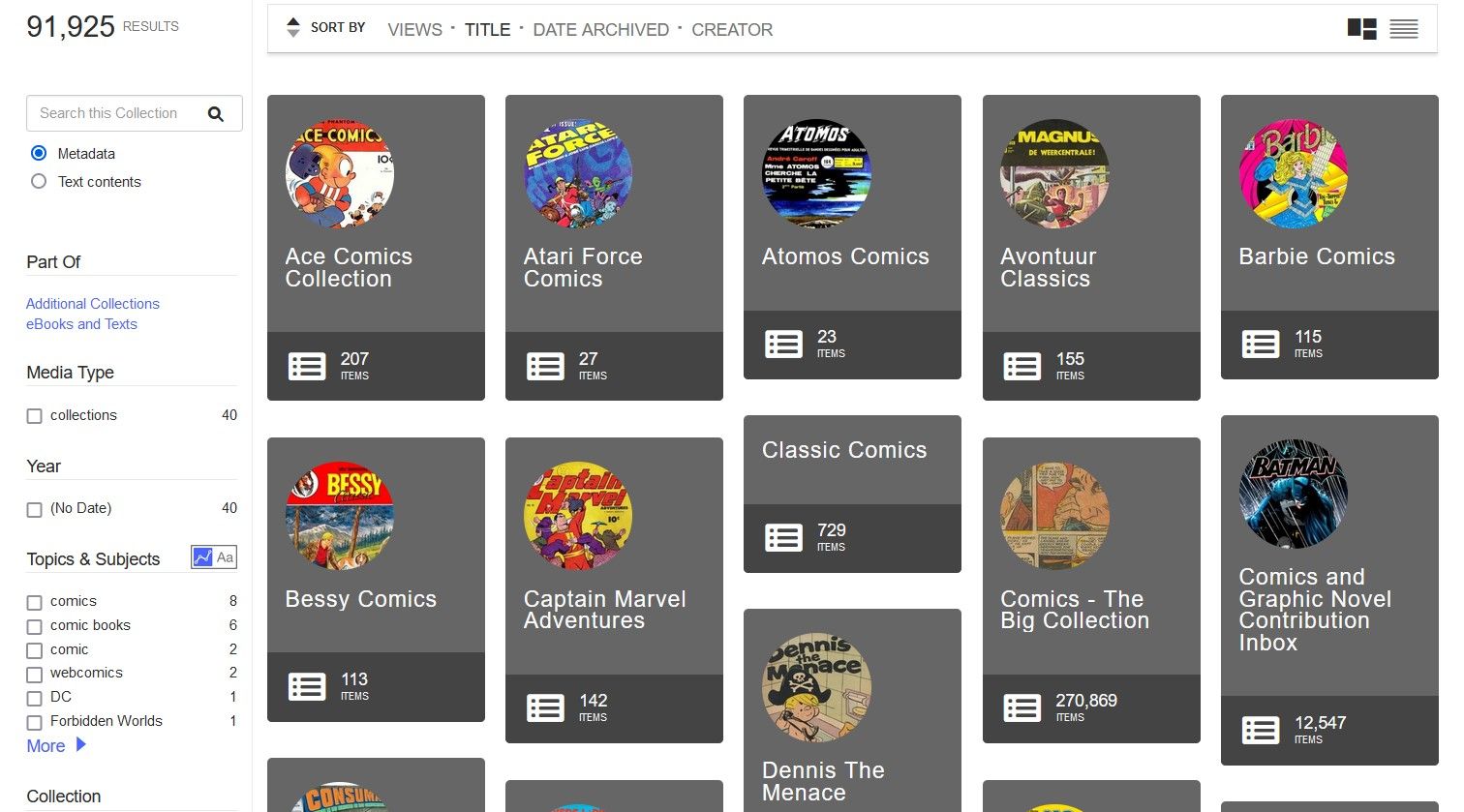Open the Barbie cover thumbnail

[1294, 174]
